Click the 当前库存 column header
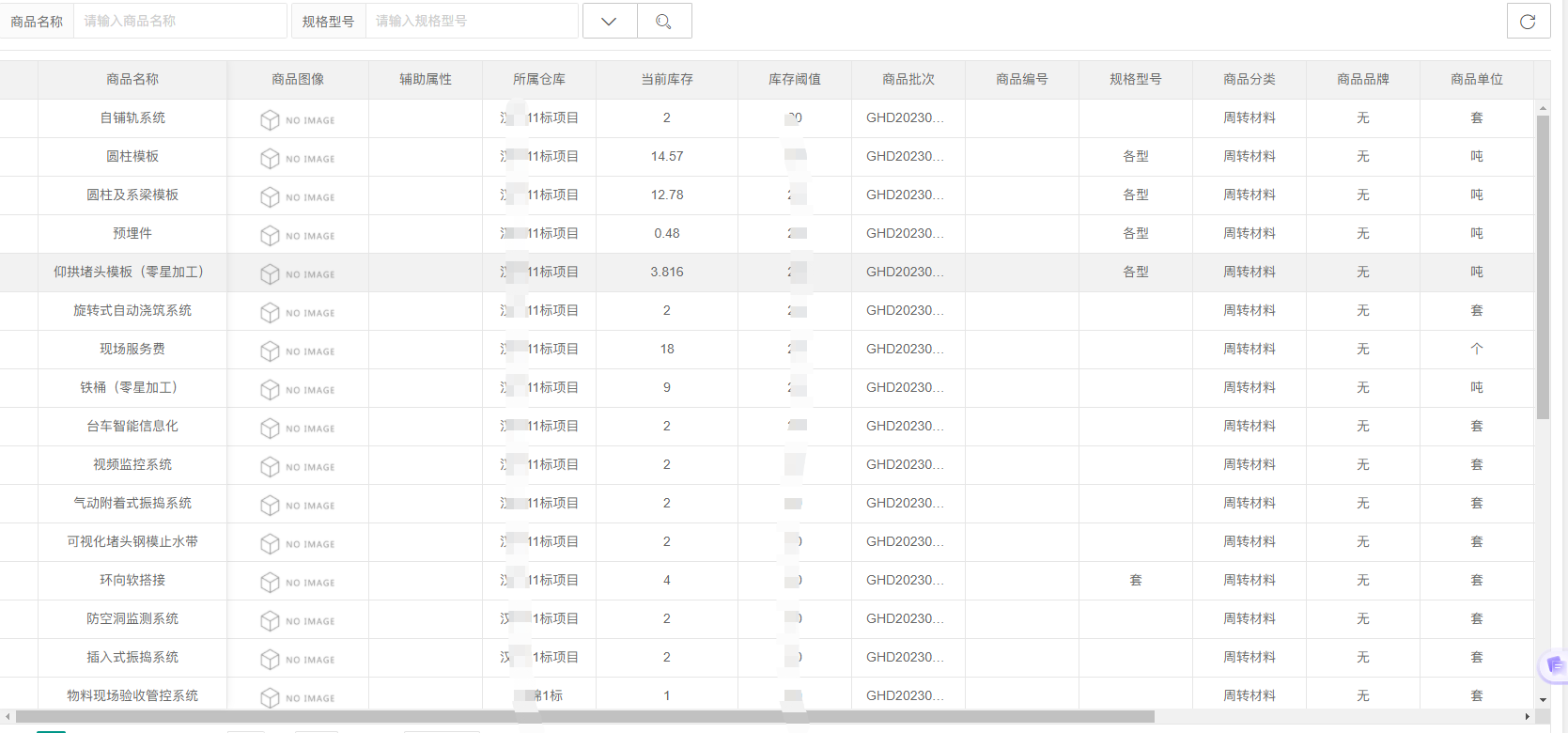 (x=666, y=80)
